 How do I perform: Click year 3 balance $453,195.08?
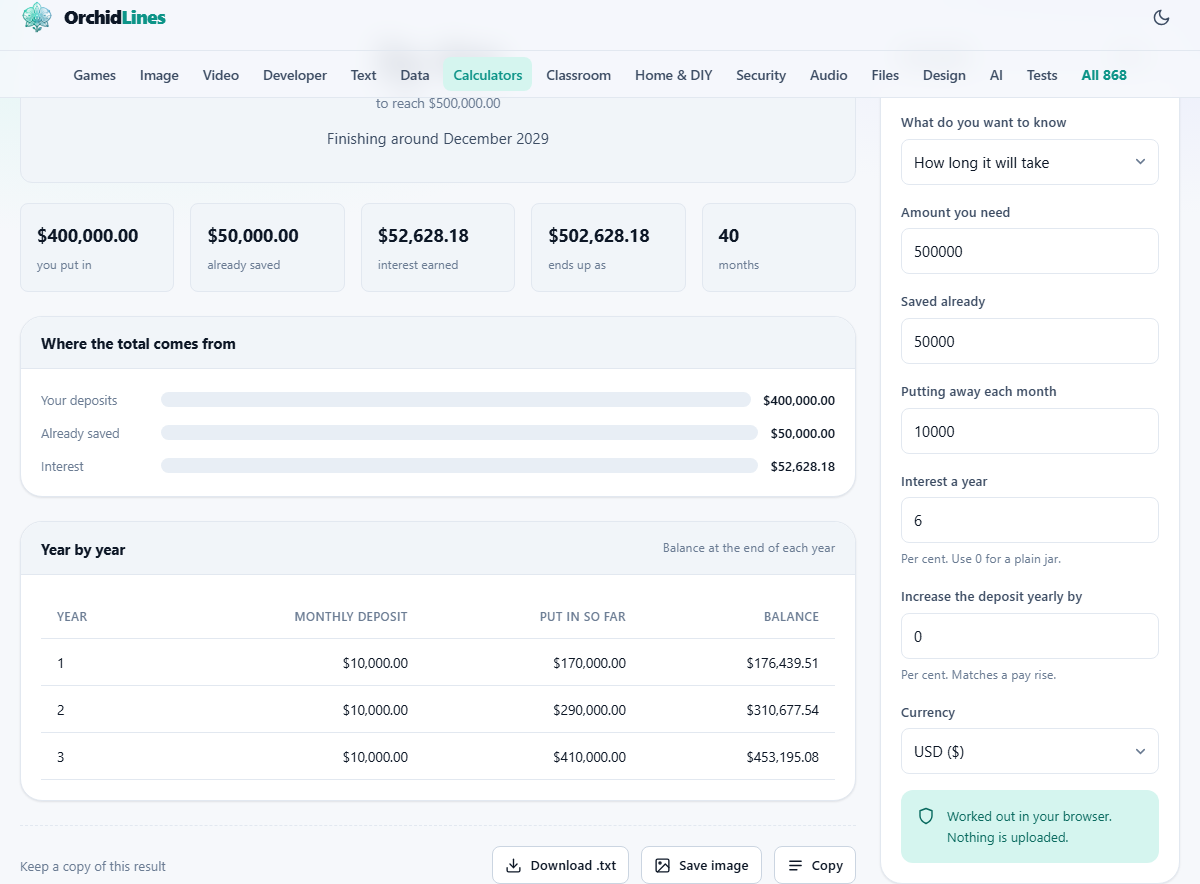(x=782, y=757)
